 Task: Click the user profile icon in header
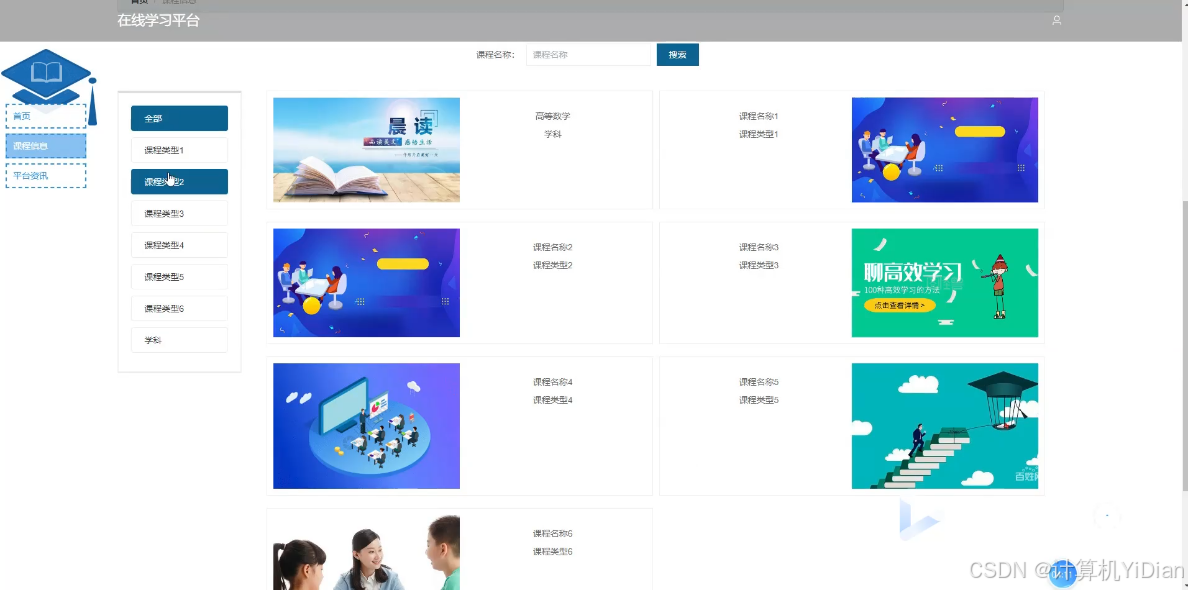(1056, 20)
